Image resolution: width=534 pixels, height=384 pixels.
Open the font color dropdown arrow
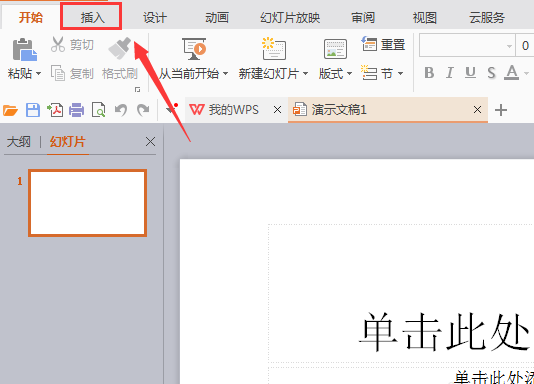click(x=526, y=73)
